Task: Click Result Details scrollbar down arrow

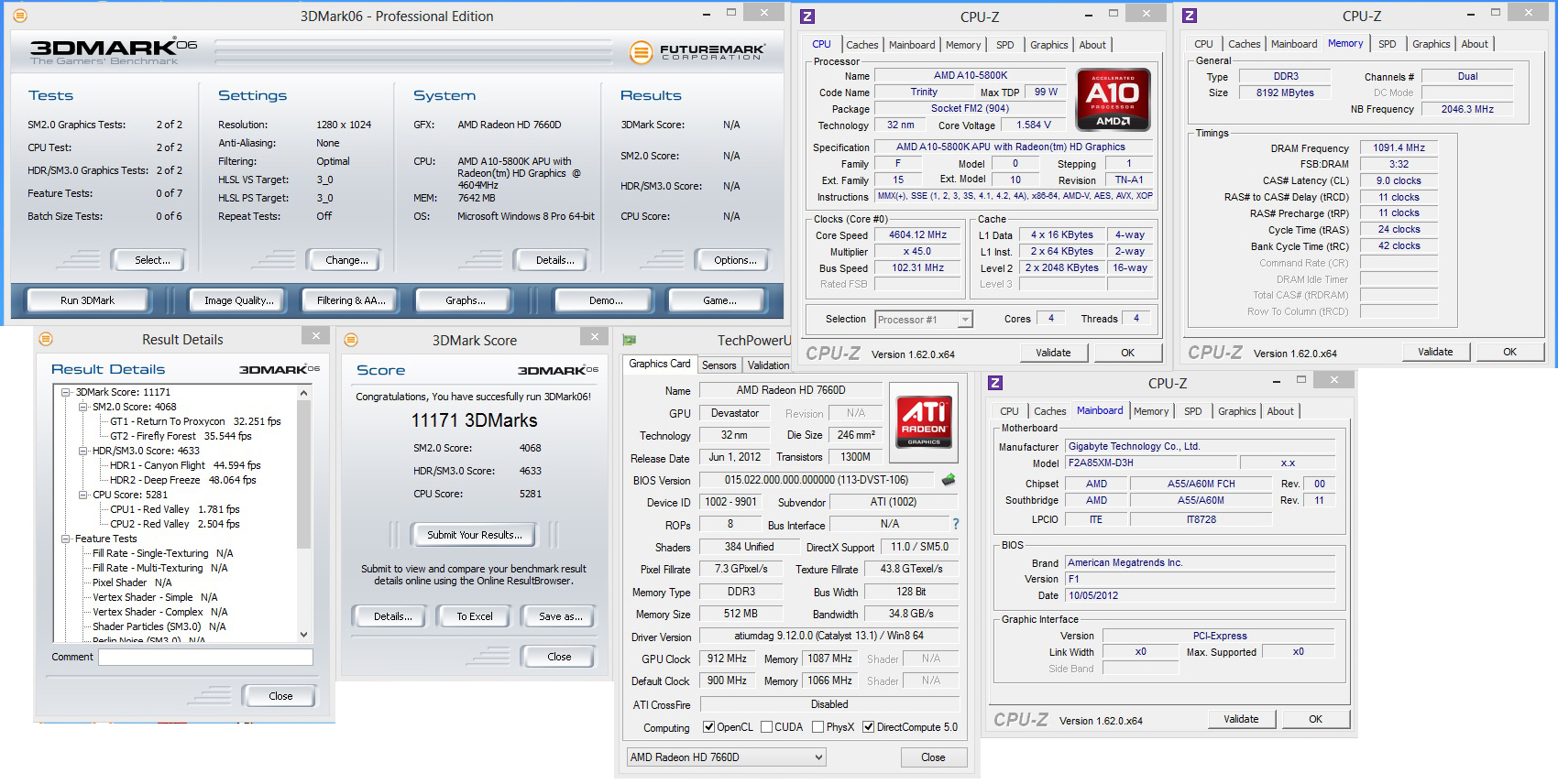Action: click(x=304, y=635)
